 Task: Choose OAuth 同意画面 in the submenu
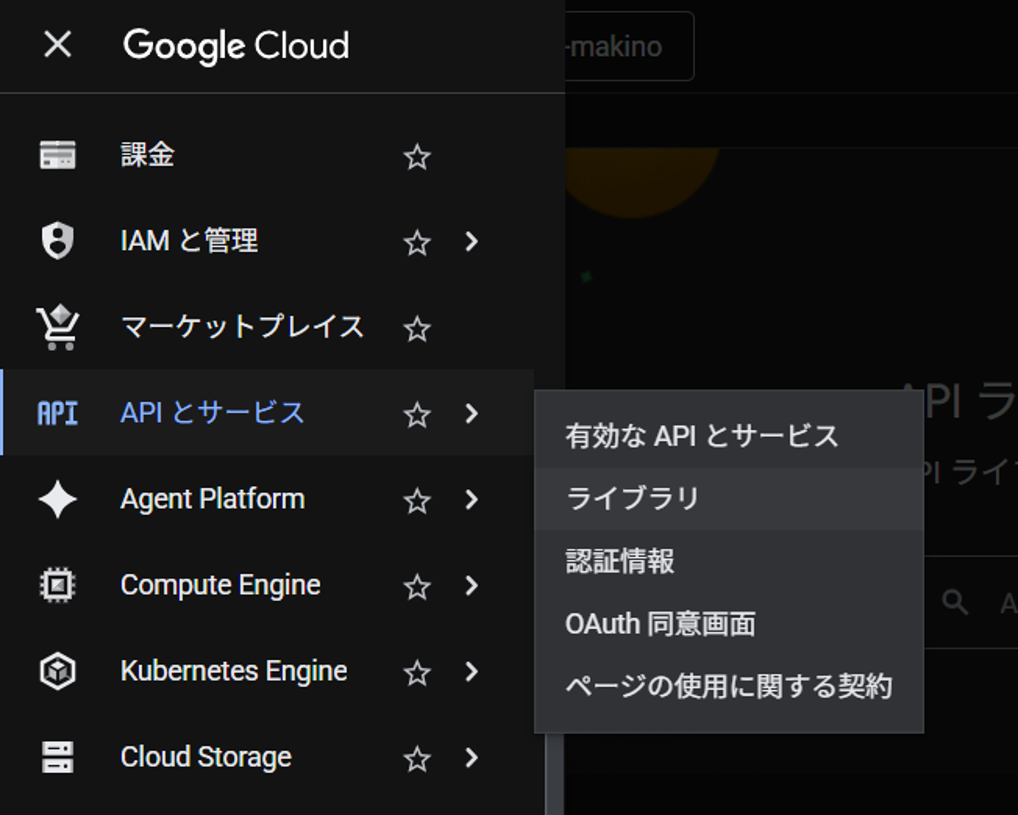[x=729, y=623]
